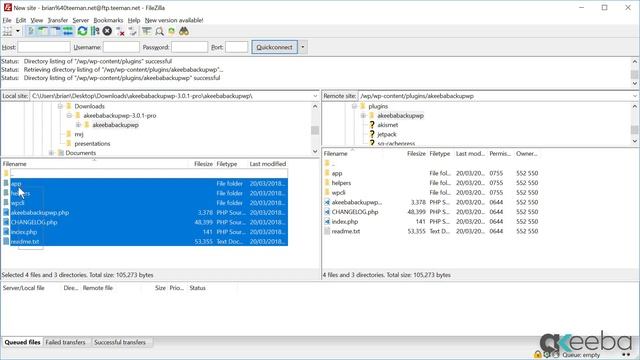Select remote wpcli folder icon

(327, 192)
